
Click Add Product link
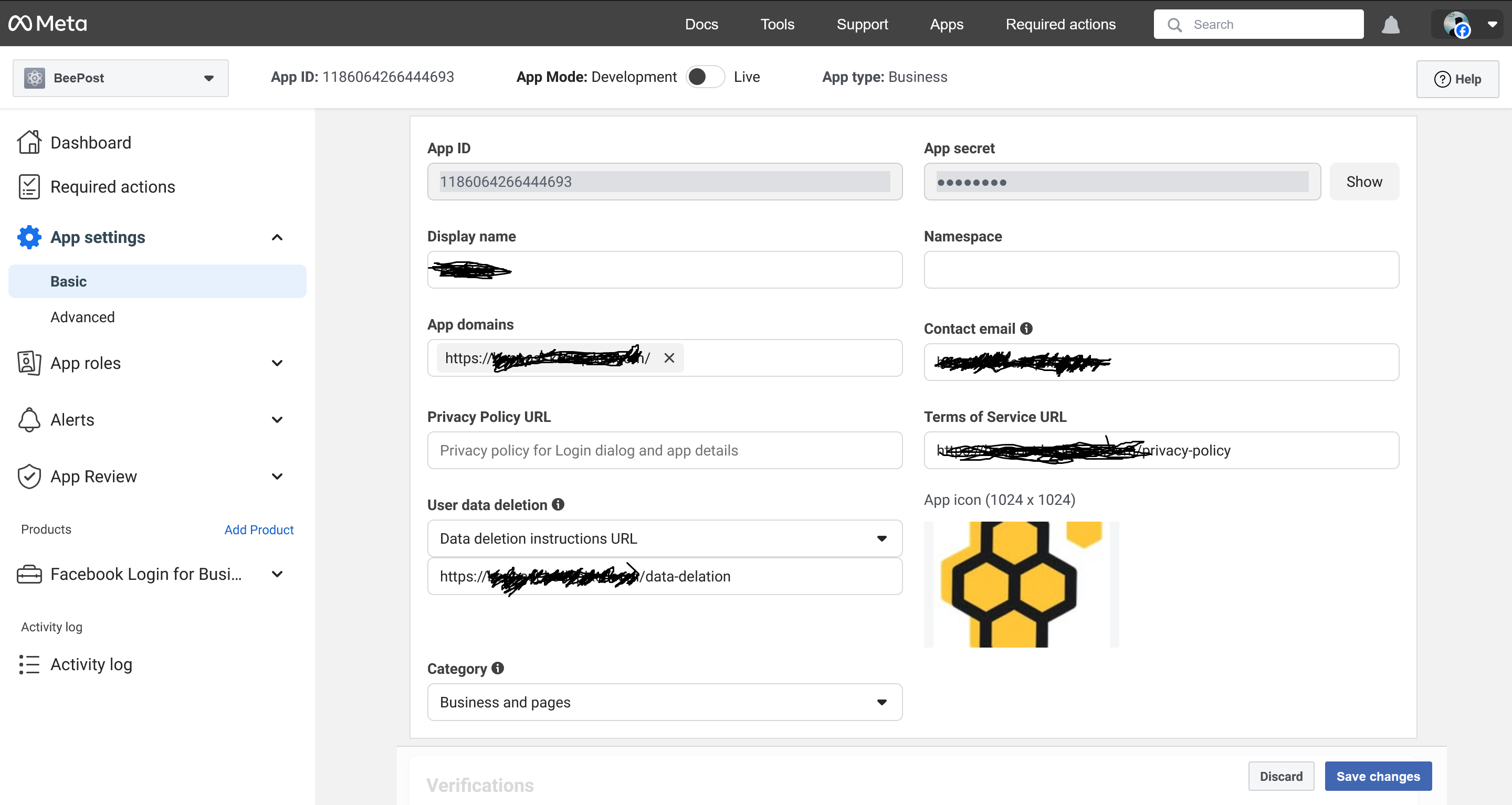(259, 529)
